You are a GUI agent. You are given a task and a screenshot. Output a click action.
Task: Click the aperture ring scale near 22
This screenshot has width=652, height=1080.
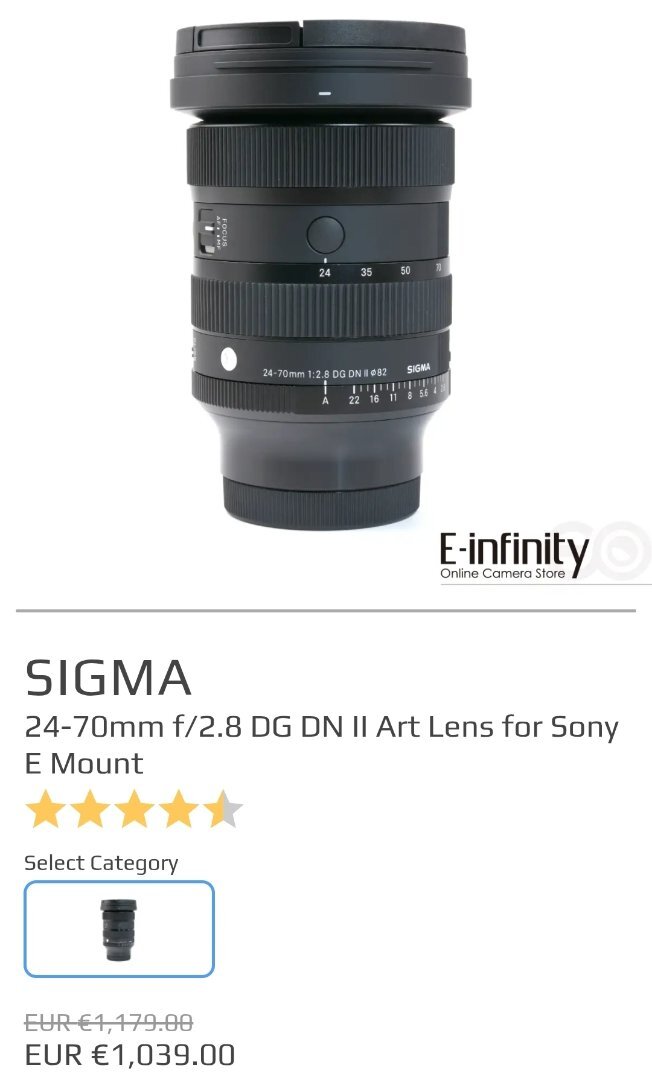click(x=354, y=399)
